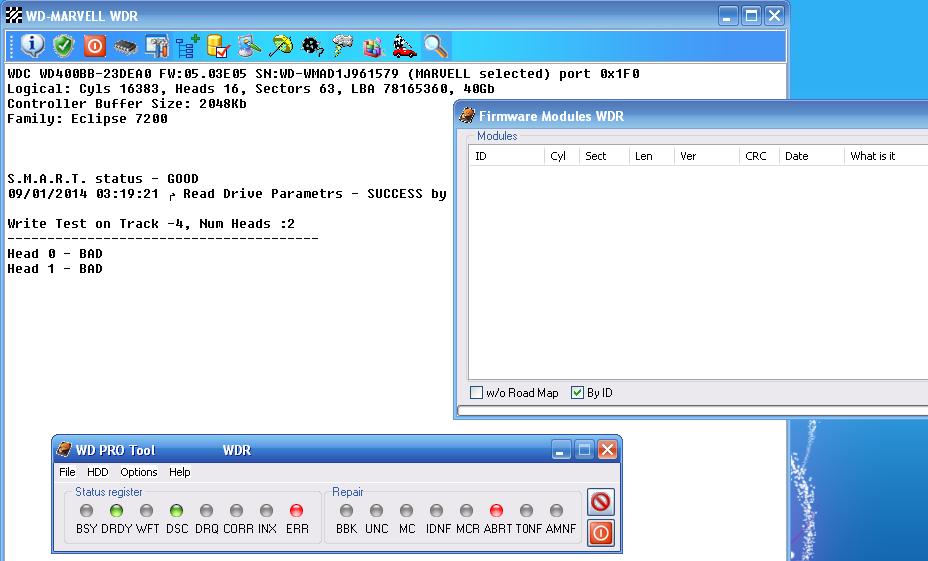Click the TONF repair indicator light
Screen dimensions: 928x561
coord(527,510)
